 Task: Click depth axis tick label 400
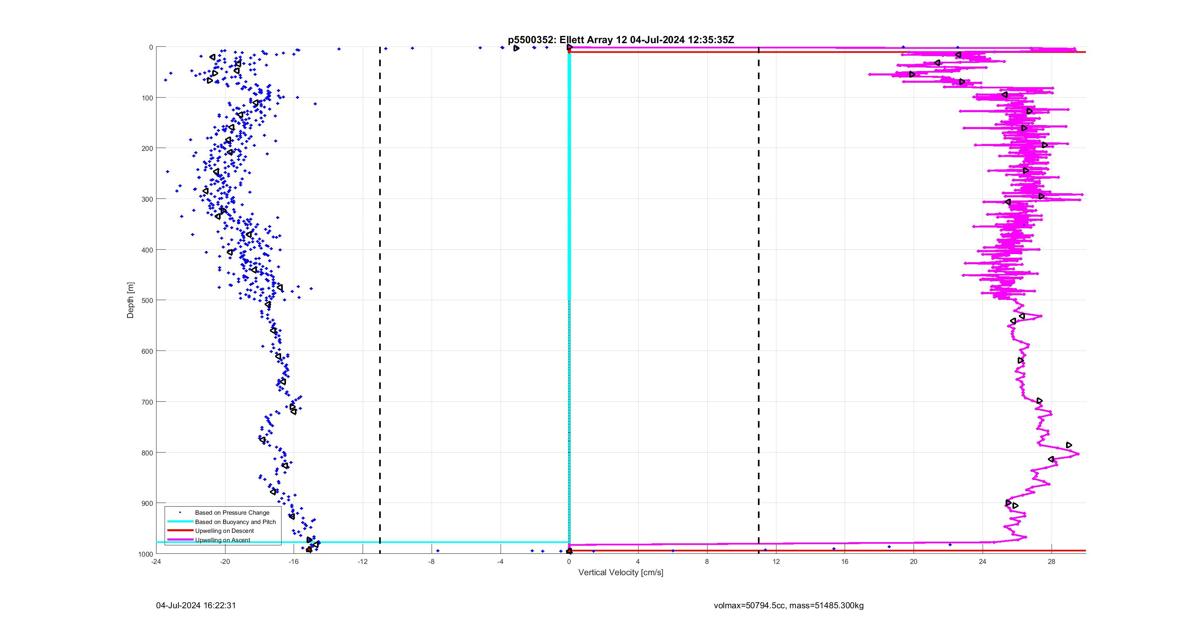147,250
